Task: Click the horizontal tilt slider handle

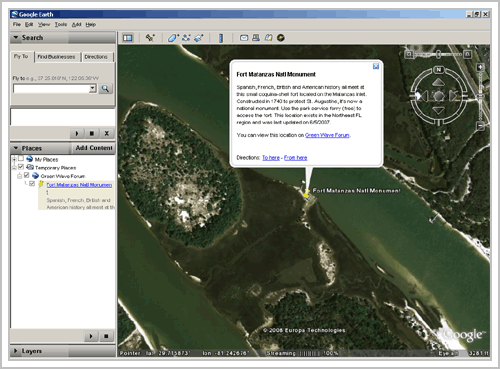Action: tap(439, 54)
